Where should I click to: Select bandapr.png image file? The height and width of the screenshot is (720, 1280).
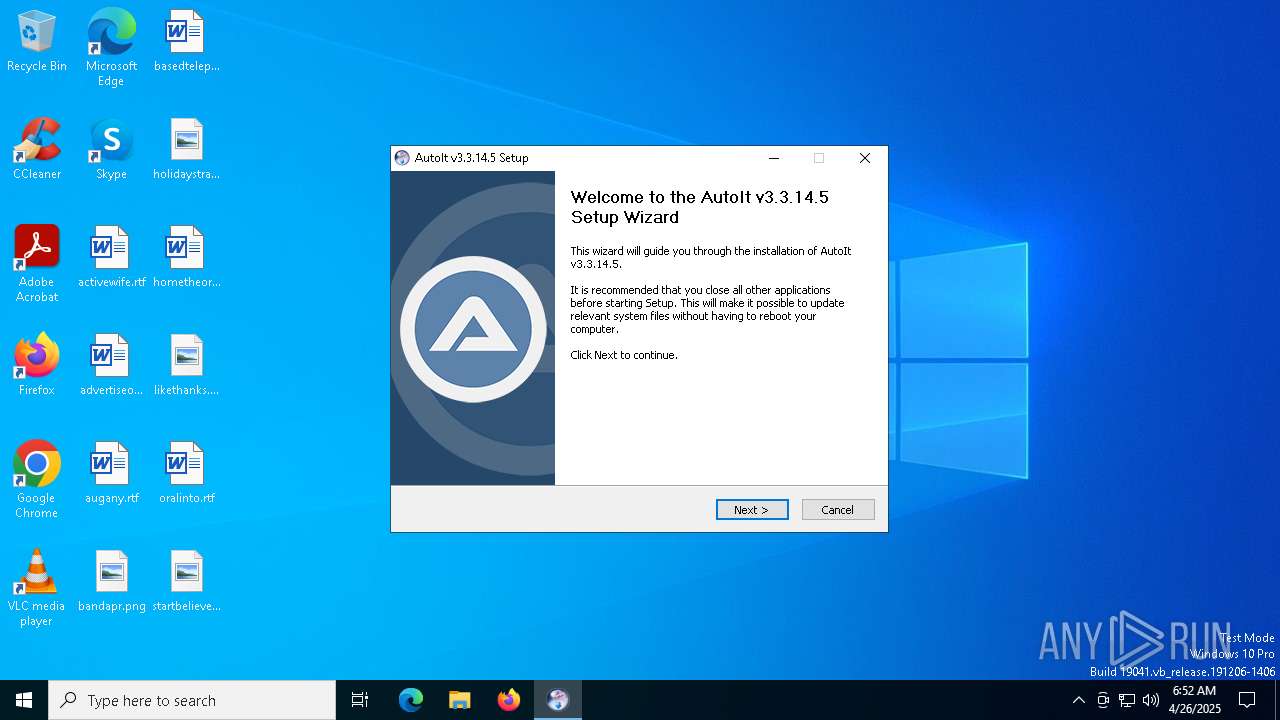pos(111,581)
